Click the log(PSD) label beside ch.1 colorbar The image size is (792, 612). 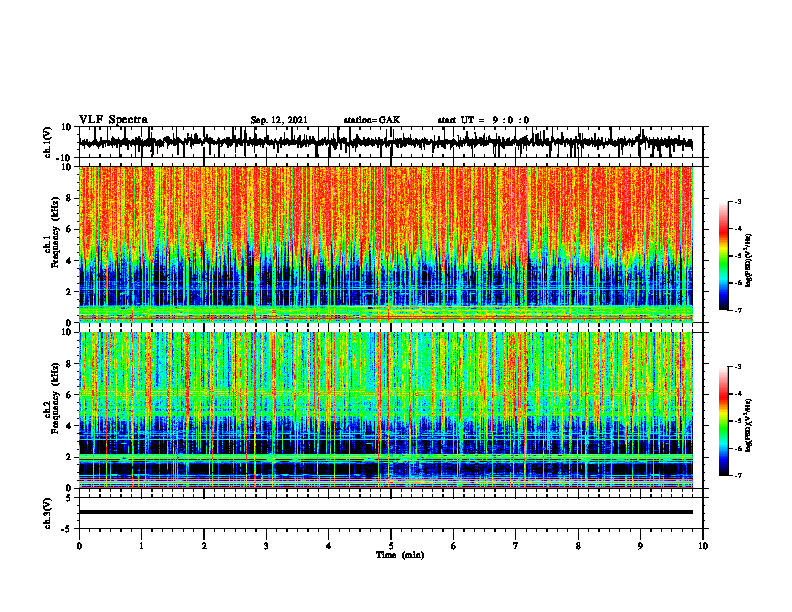(749, 260)
